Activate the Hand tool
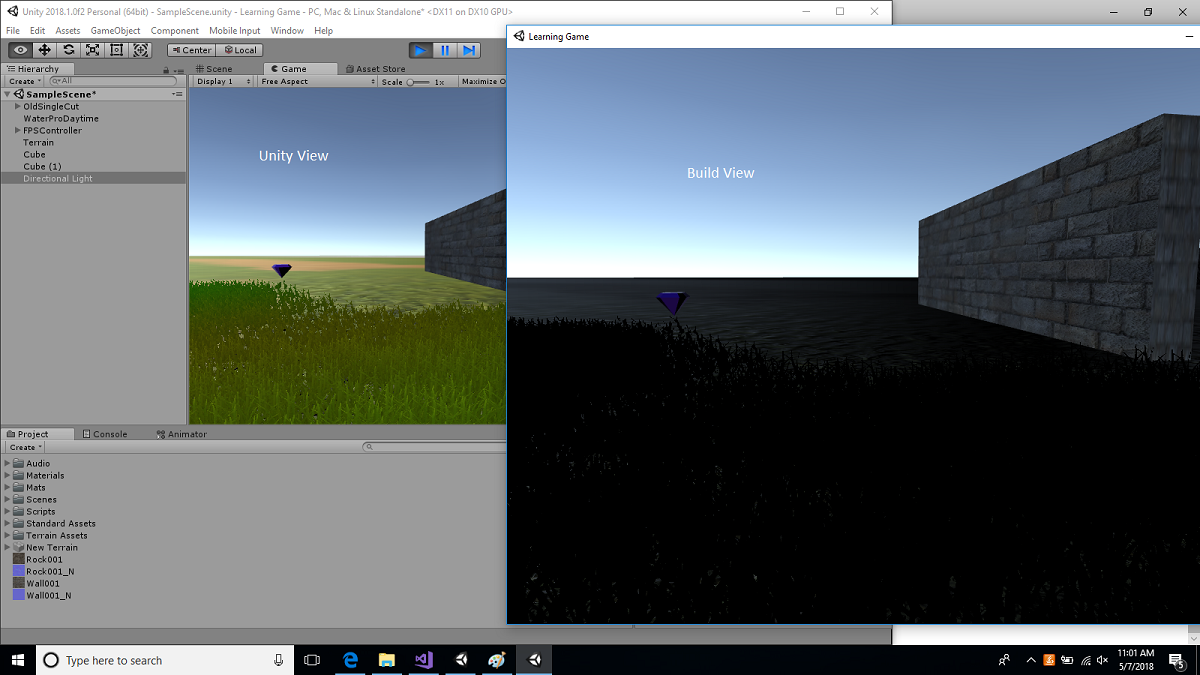Screen dimensions: 1200x675 tap(19, 49)
